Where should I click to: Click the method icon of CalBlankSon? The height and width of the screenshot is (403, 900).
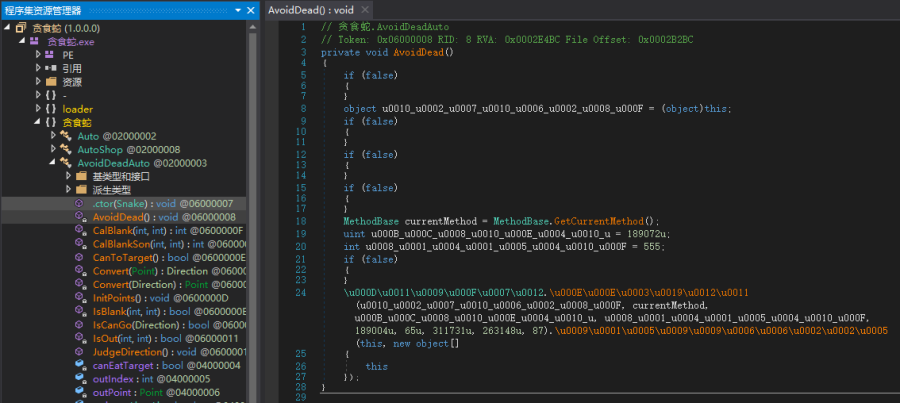80,244
